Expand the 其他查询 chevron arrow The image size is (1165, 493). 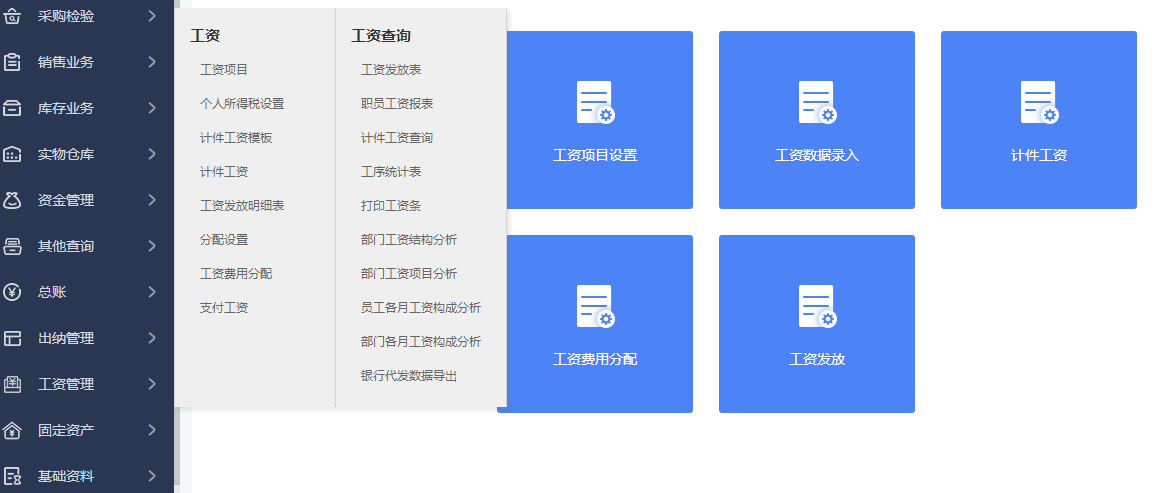[152, 246]
